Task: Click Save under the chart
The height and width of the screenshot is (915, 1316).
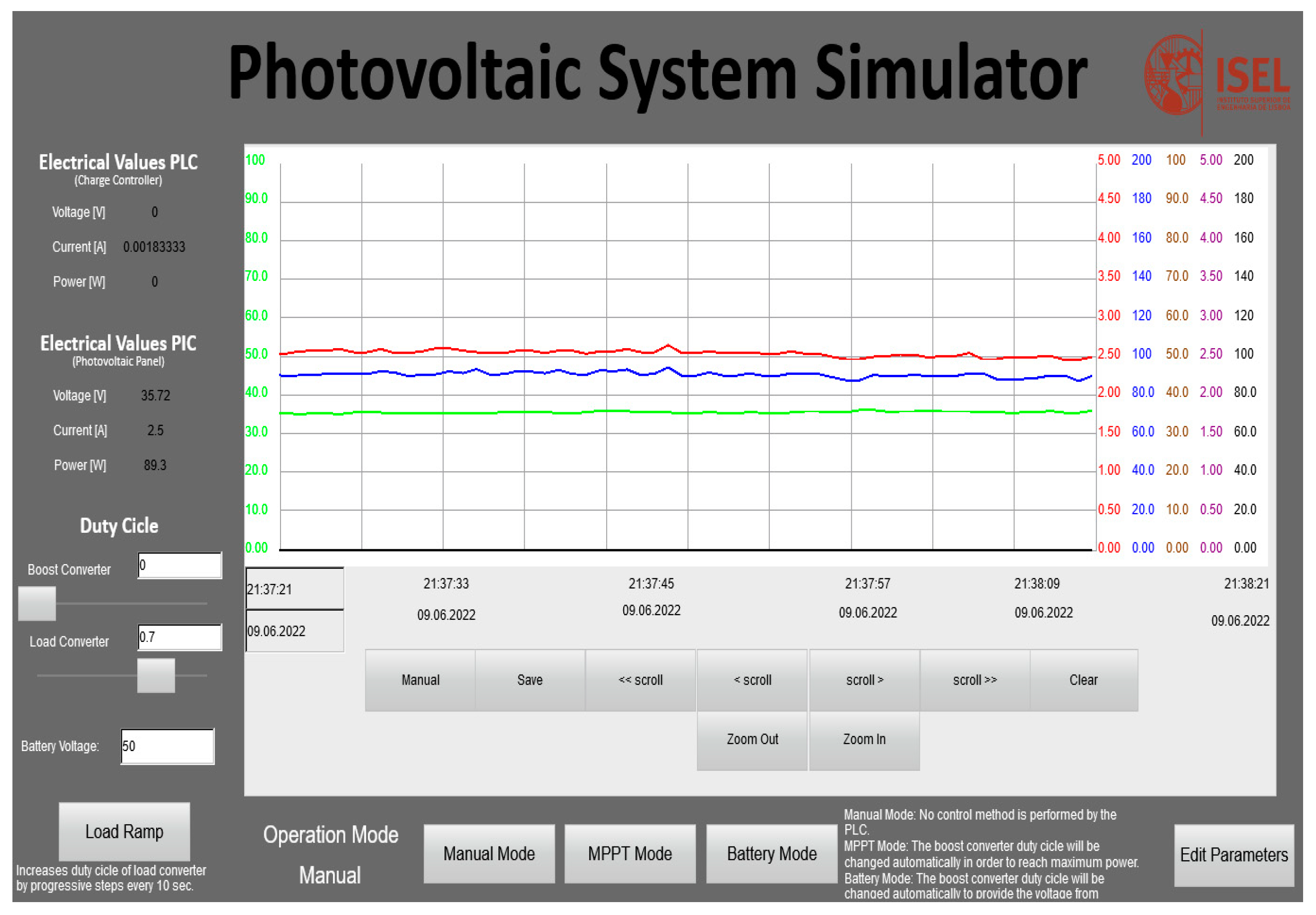Action: tap(530, 680)
